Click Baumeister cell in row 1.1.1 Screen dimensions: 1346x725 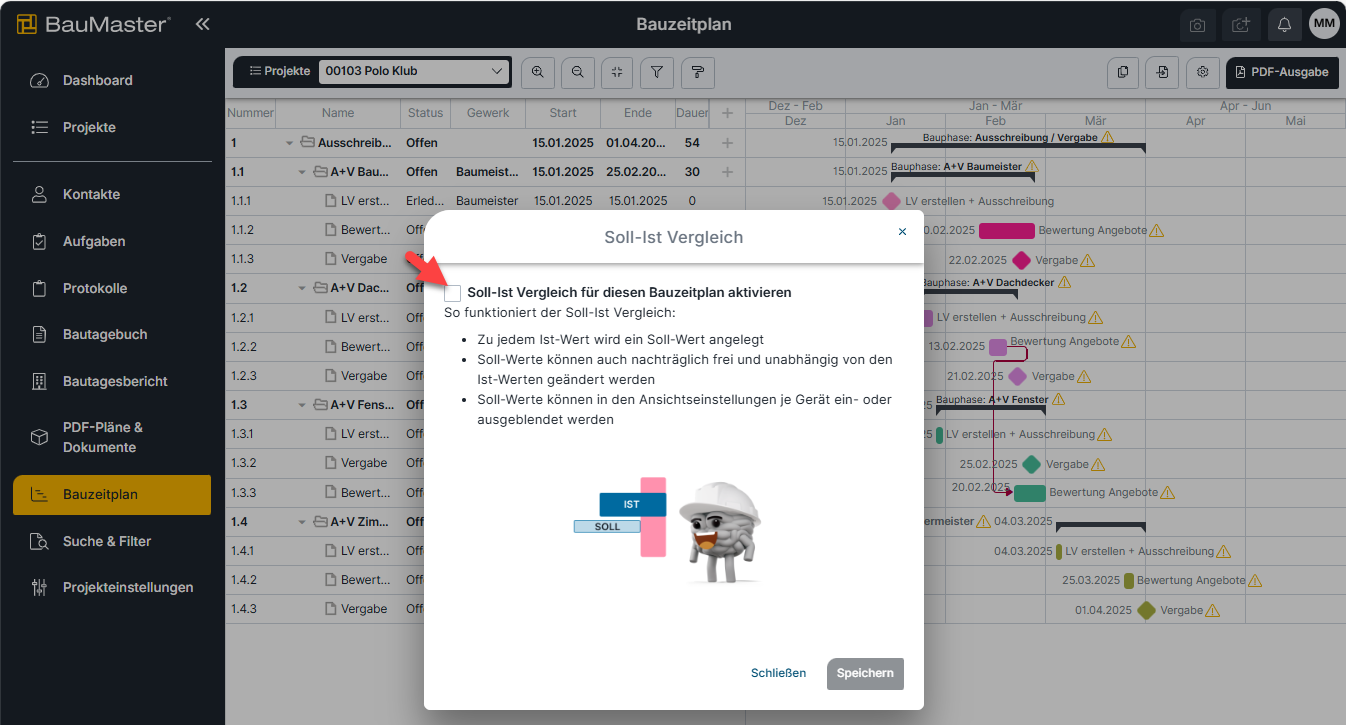[488, 201]
